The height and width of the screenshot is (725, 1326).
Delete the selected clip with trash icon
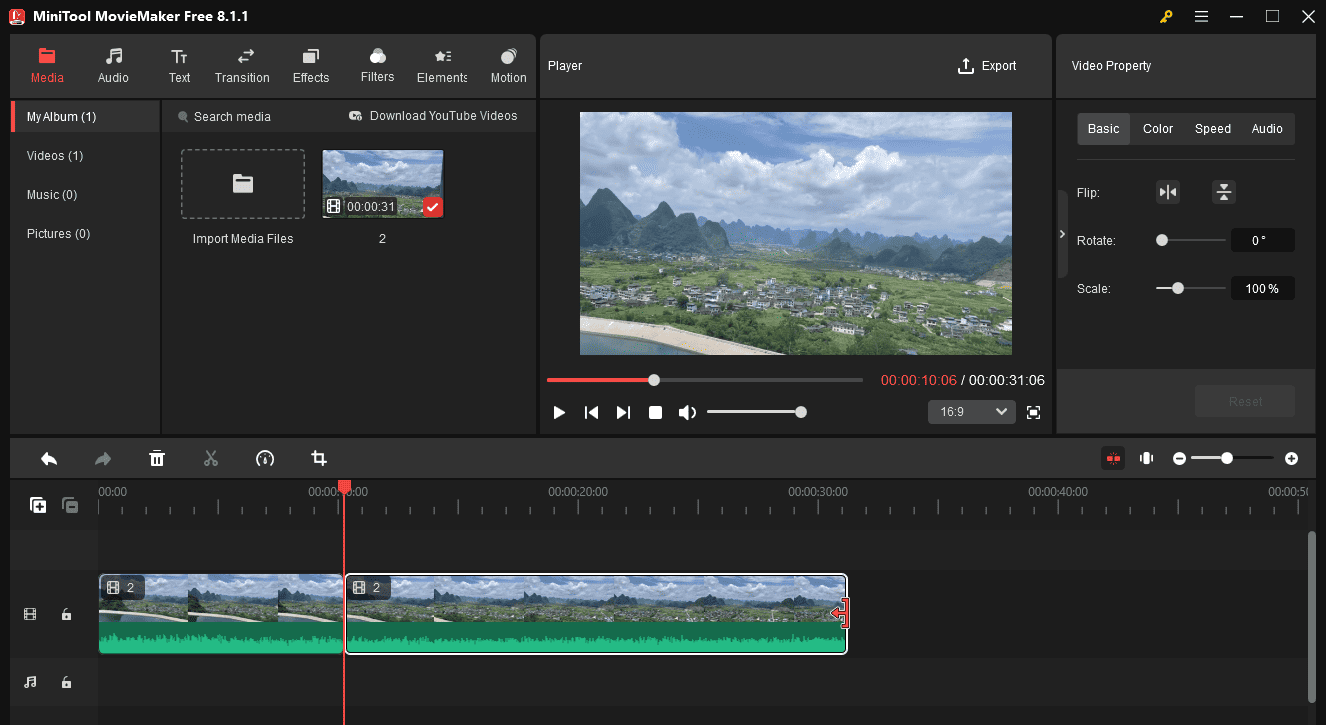157,459
